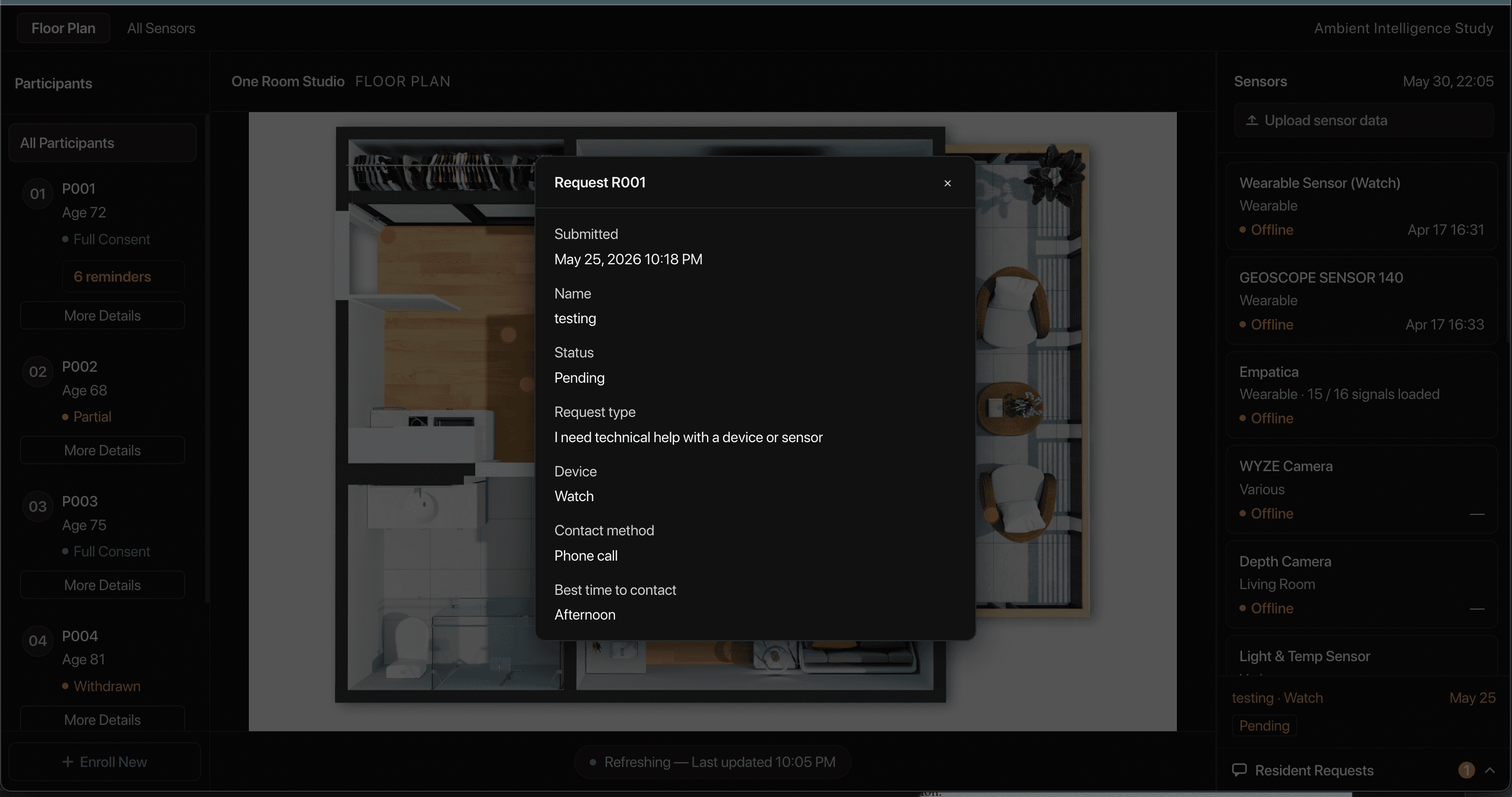The image size is (1512, 797).
Task: Click the upload arrow icon
Action: (1252, 121)
